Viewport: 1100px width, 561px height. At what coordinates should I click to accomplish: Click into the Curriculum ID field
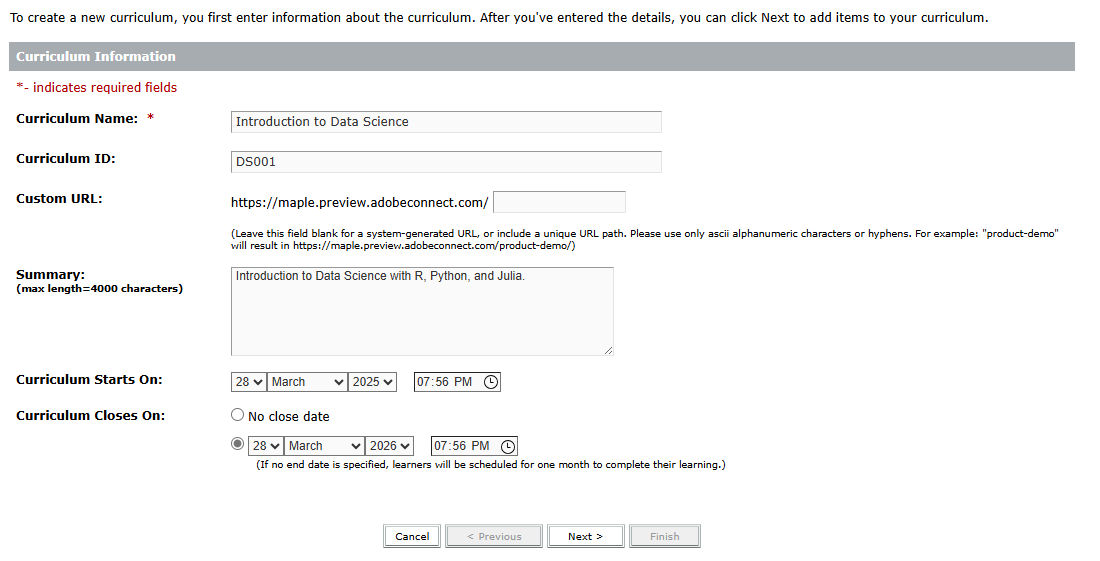coord(445,162)
